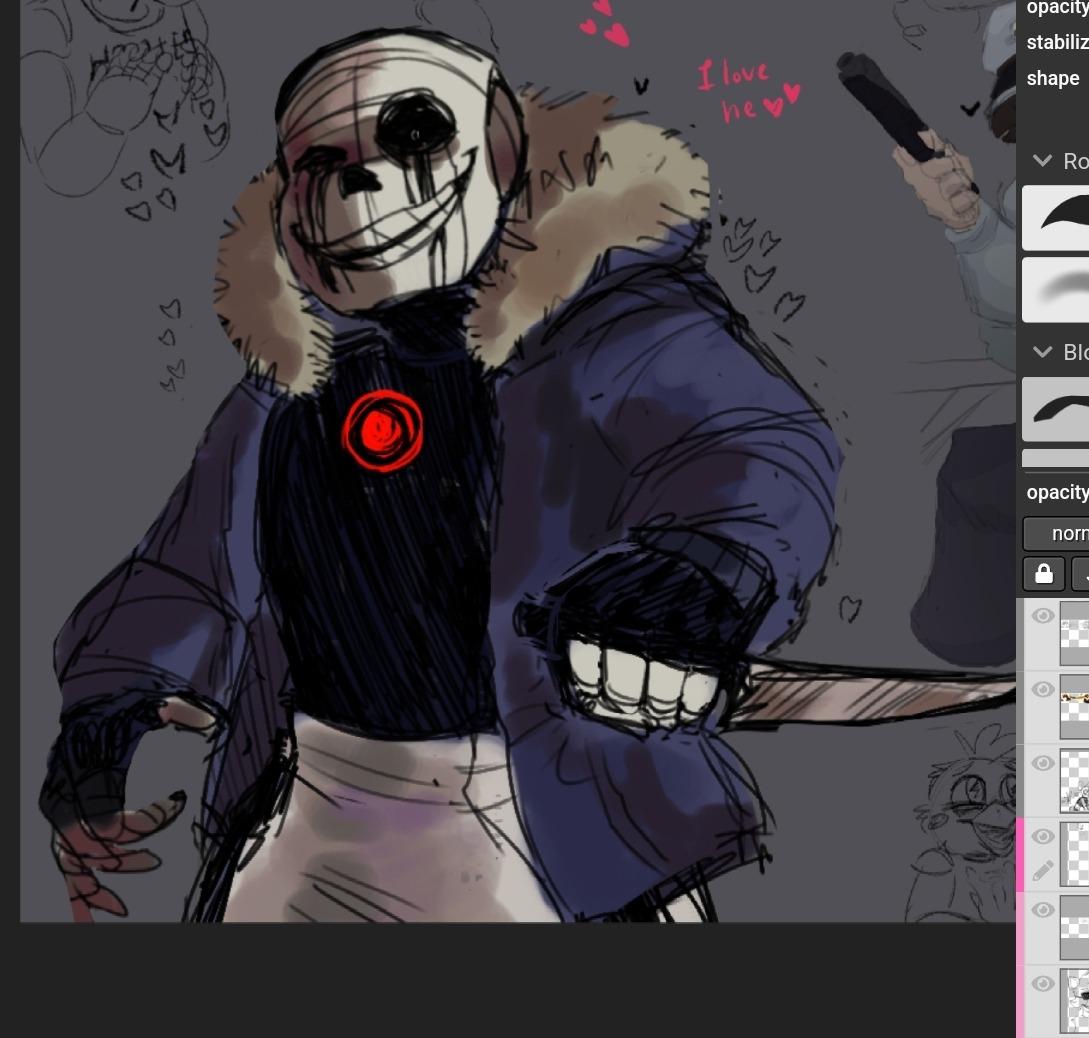This screenshot has width=1089, height=1038.
Task: Select the first hard brush preset under 'Ro…'
Action: click(x=1058, y=217)
